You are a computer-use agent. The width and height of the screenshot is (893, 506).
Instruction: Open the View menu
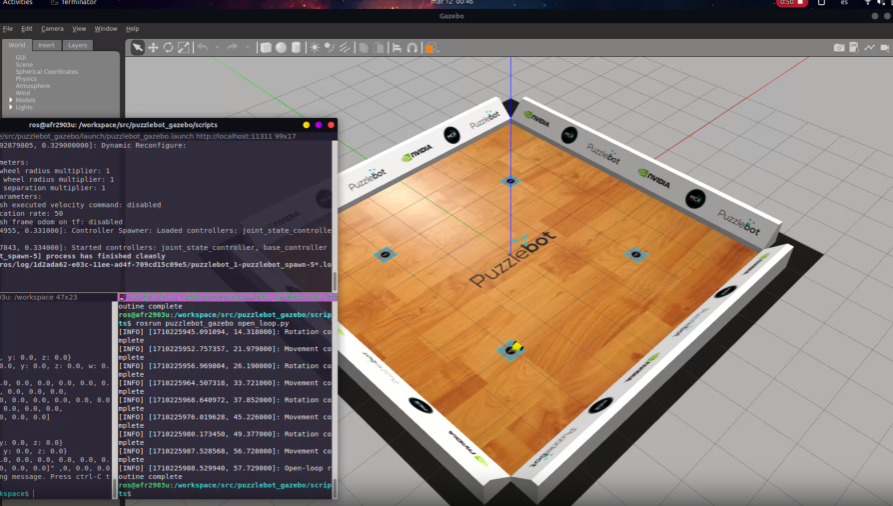[79, 28]
